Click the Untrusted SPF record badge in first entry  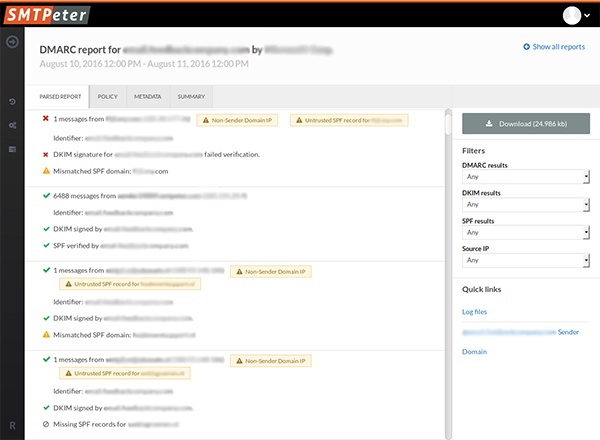(349, 120)
